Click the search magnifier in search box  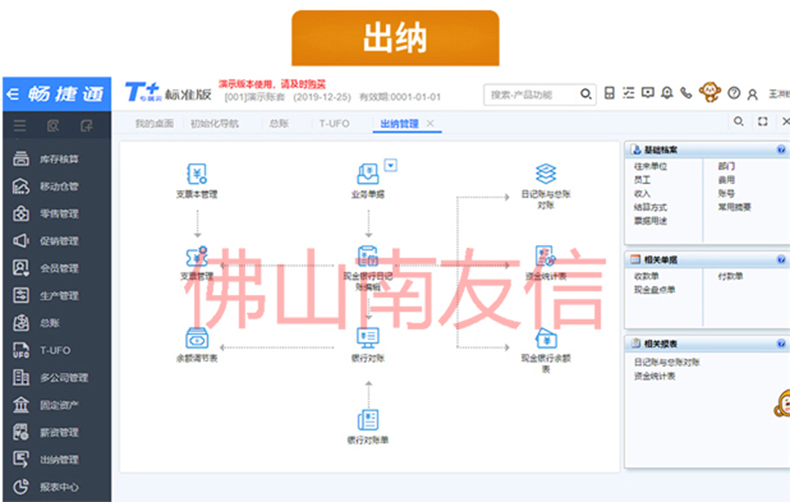pyautogui.click(x=585, y=94)
